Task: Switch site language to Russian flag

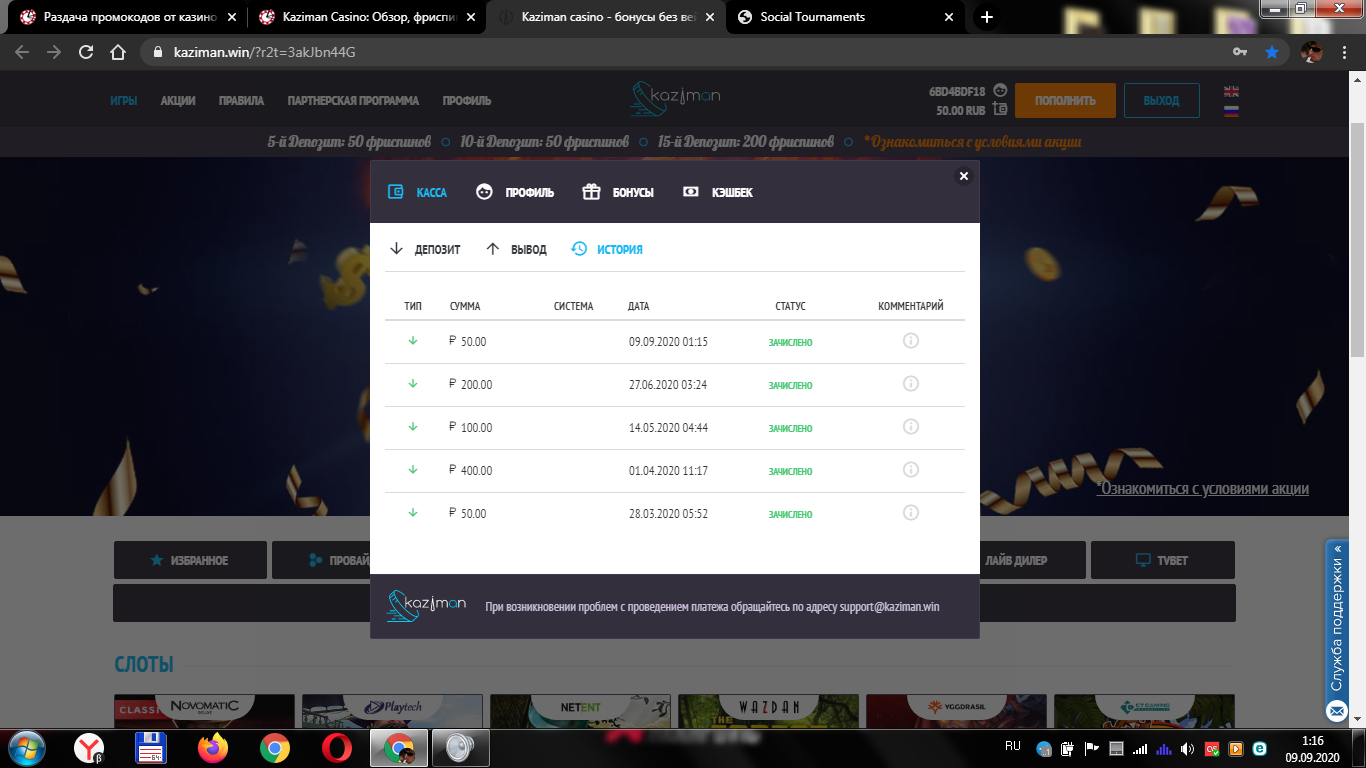Action: 1231,110
